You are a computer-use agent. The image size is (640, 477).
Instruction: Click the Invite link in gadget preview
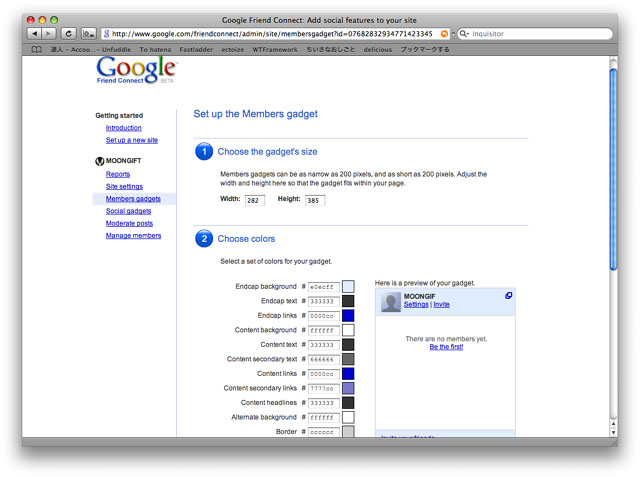[441, 304]
